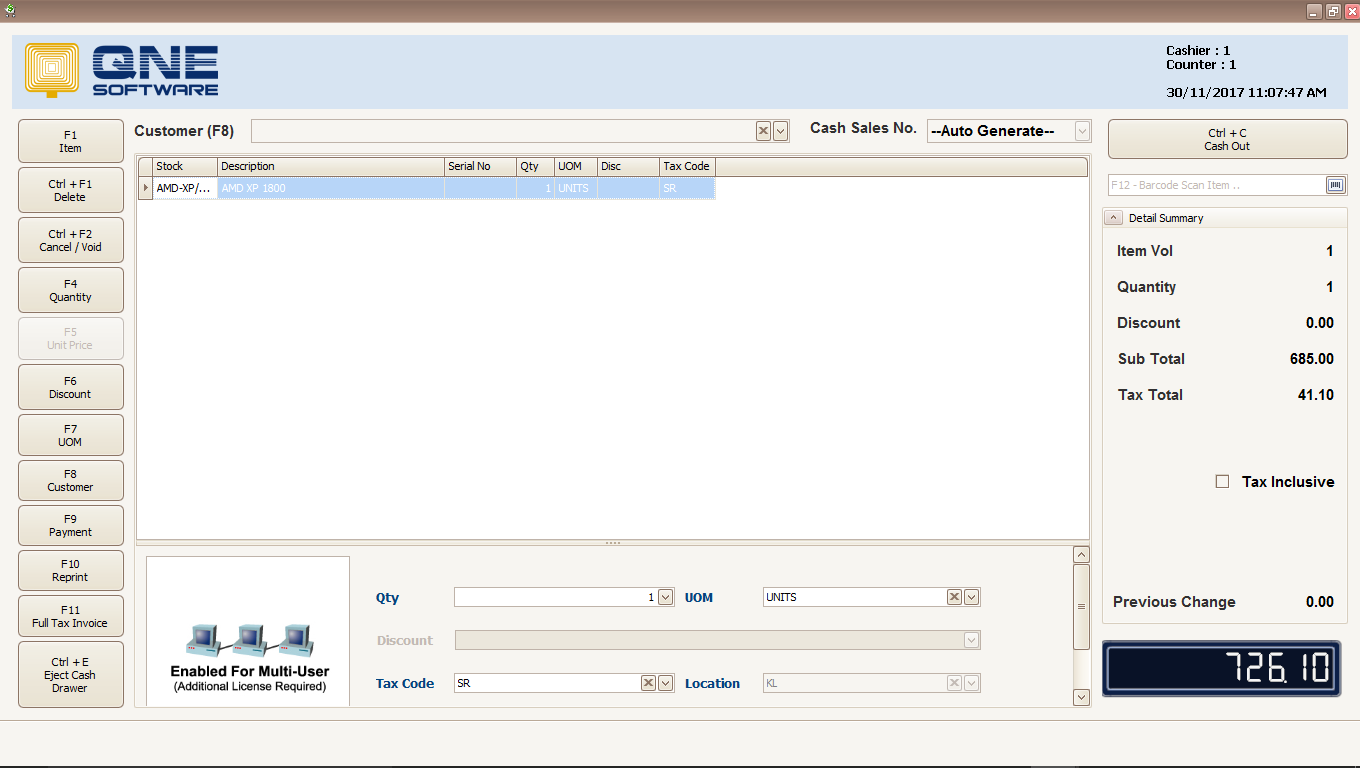The image size is (1360, 768).
Task: Click the Sub Total 685.00 value
Action: (x=1312, y=359)
